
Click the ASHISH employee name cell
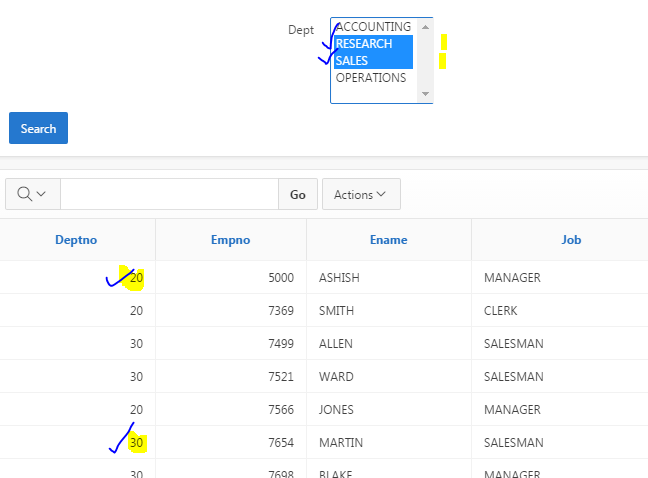(339, 278)
